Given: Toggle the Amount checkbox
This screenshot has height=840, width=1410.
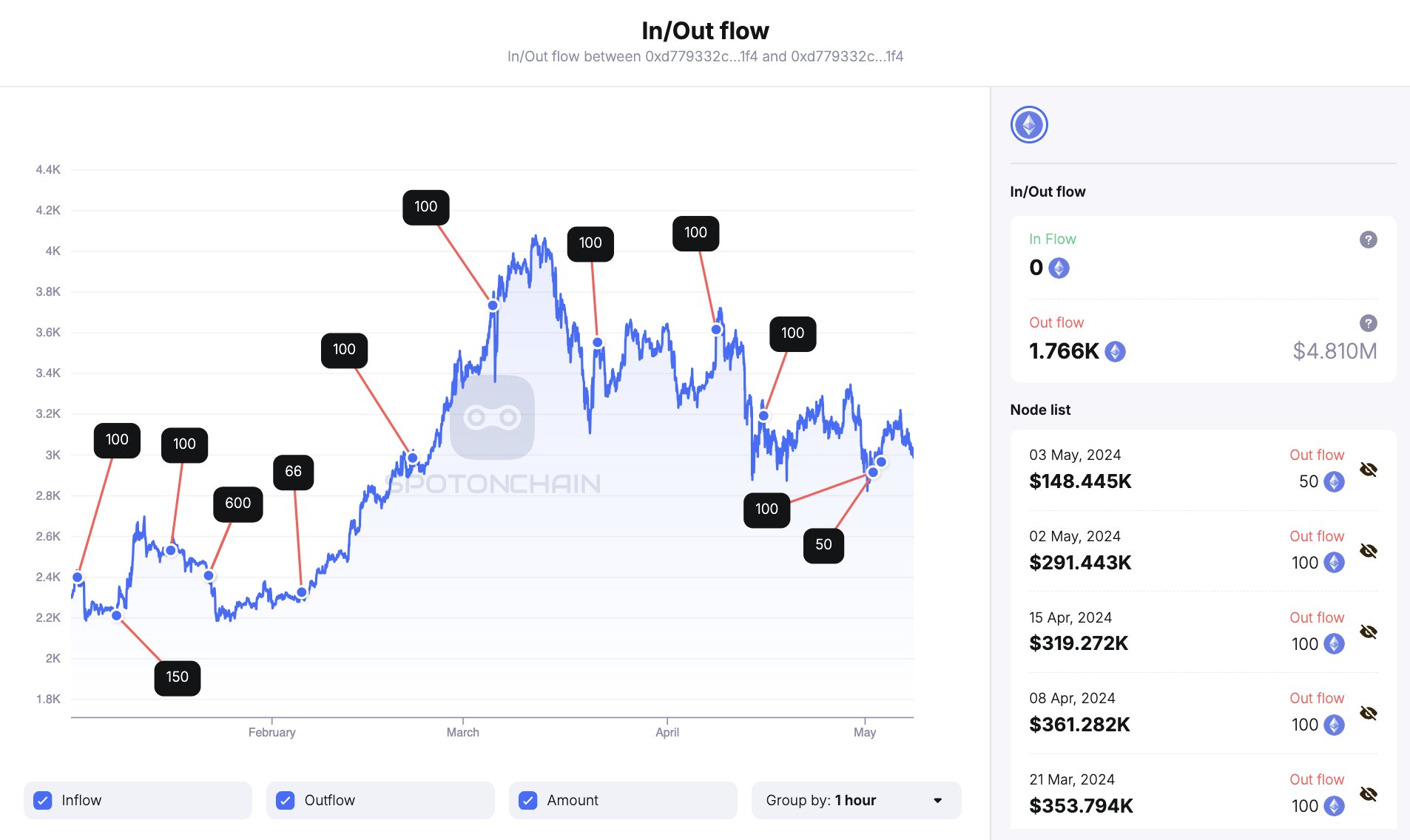Looking at the screenshot, I should 528,800.
